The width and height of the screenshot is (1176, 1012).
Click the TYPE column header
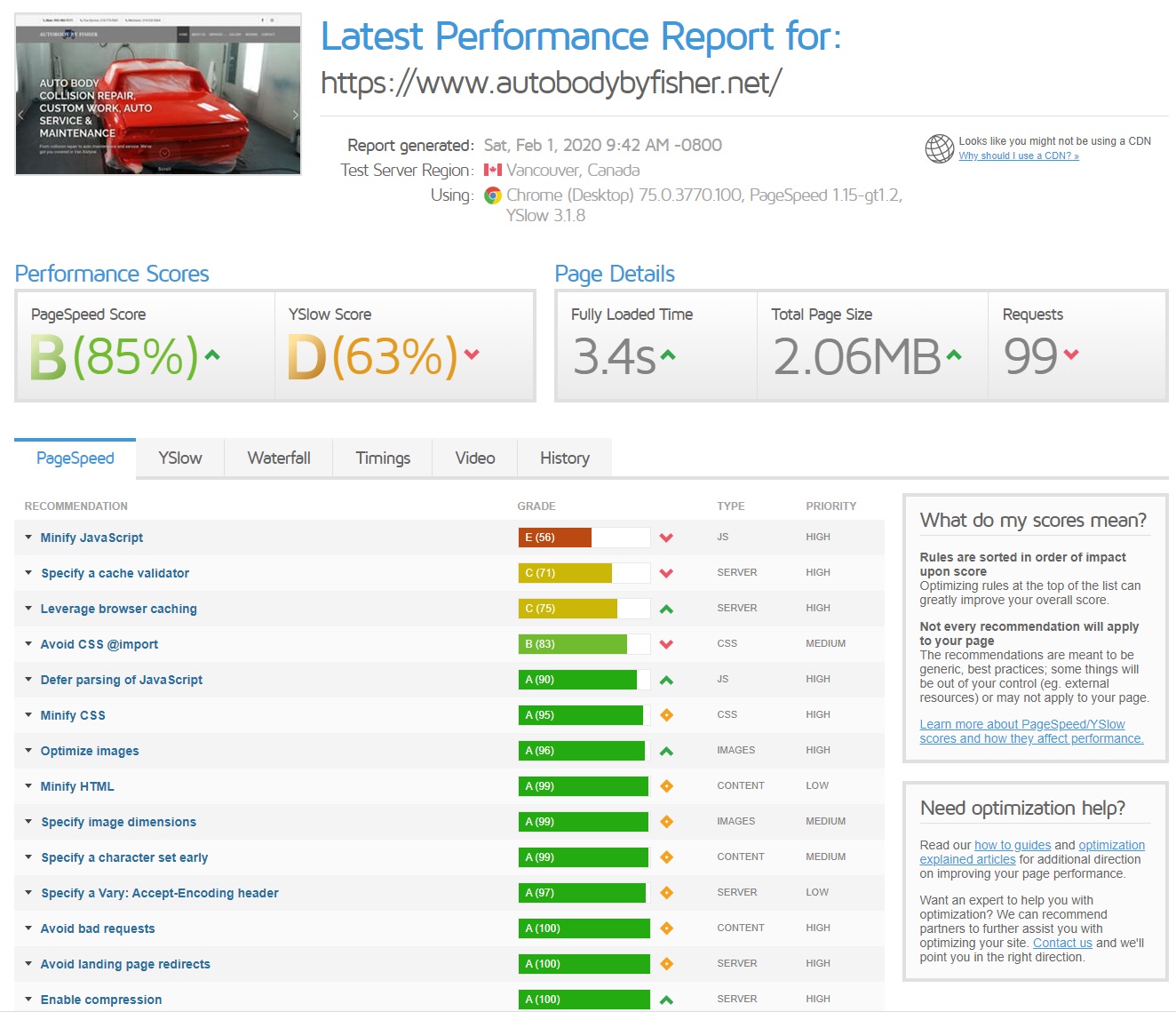pyautogui.click(x=731, y=506)
